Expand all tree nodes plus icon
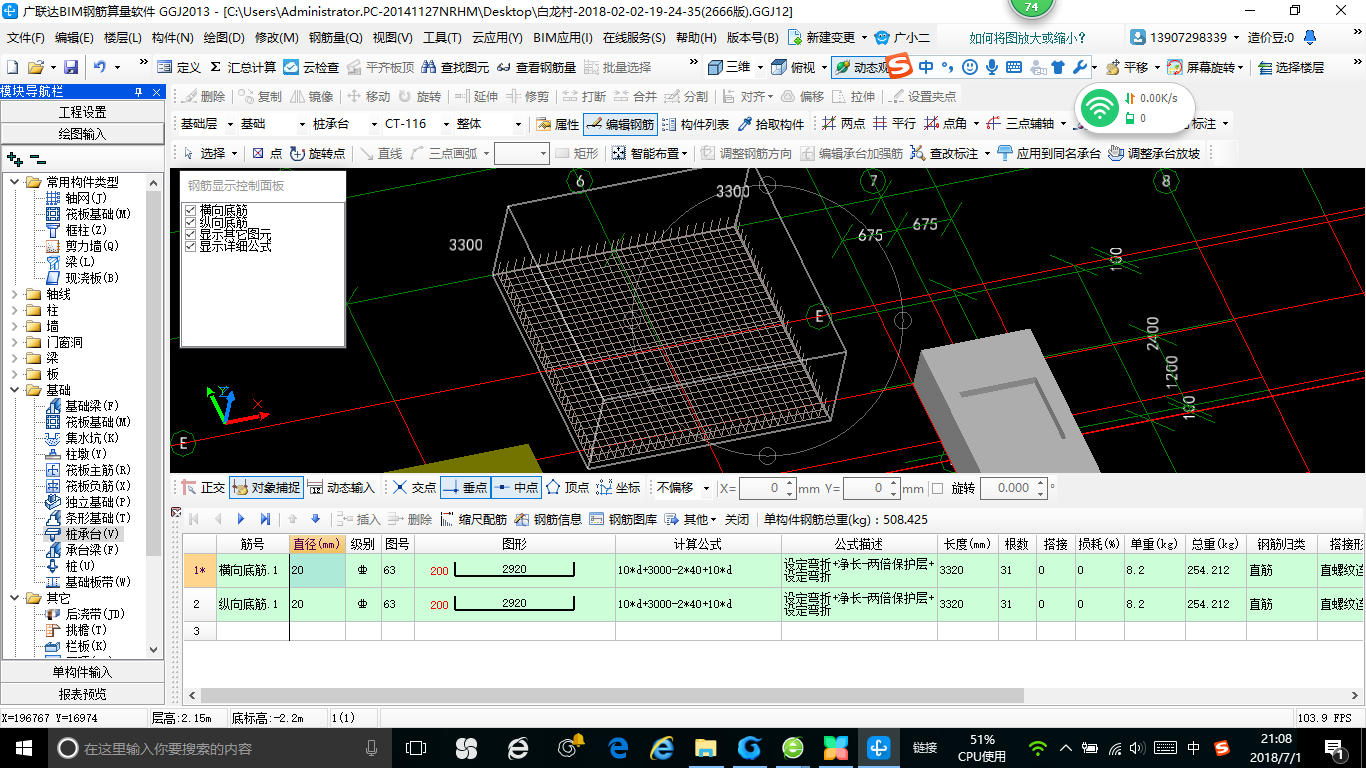 click(14, 159)
